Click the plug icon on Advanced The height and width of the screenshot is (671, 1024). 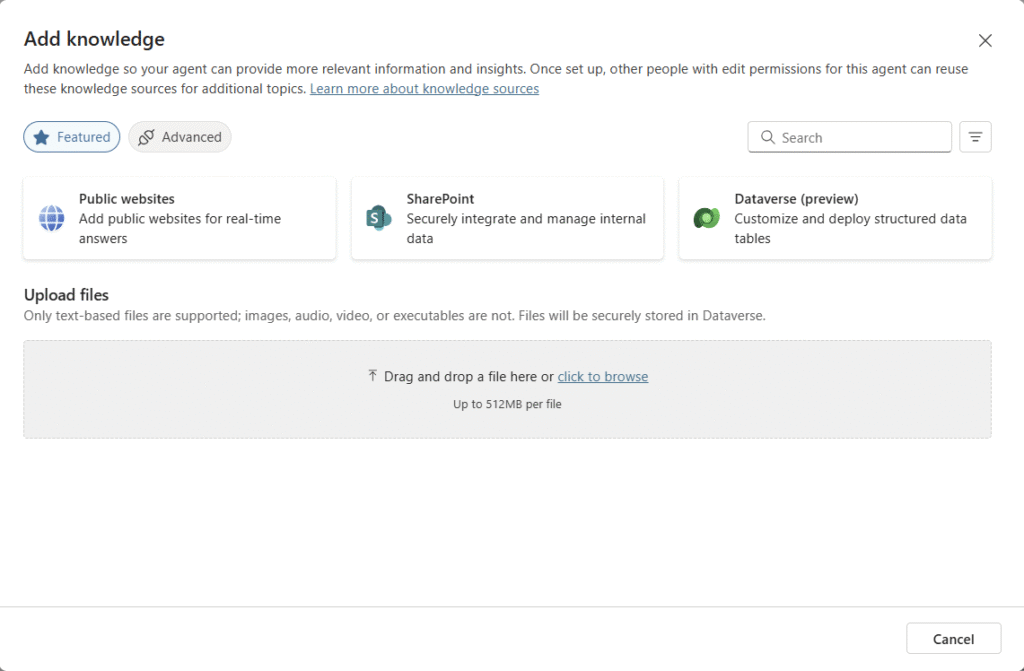click(x=146, y=137)
